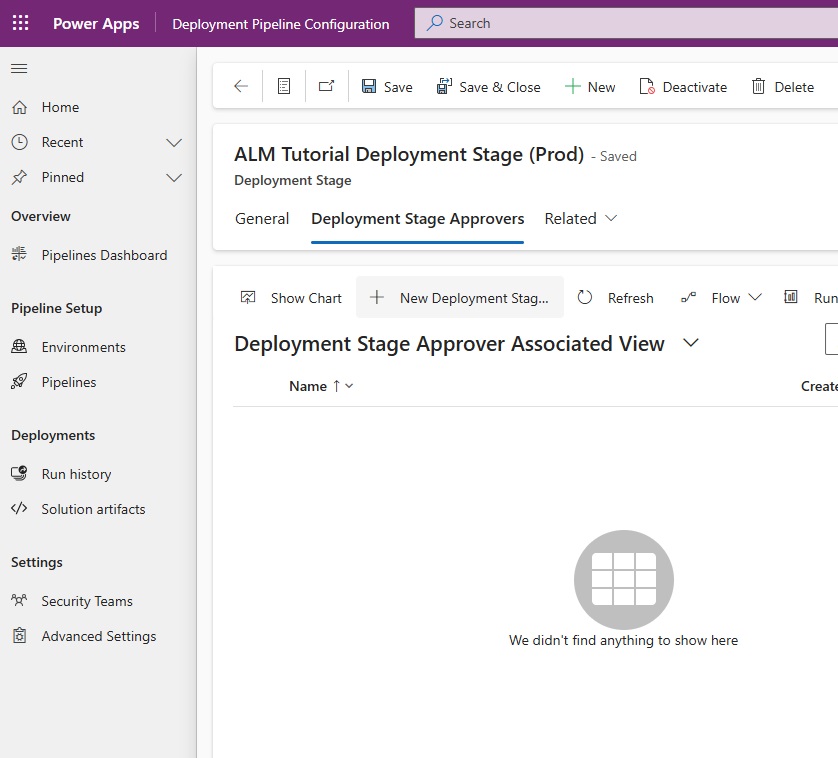Viewport: 838px width, 758px height.
Task: Open the record set form icon
Action: (x=284, y=86)
